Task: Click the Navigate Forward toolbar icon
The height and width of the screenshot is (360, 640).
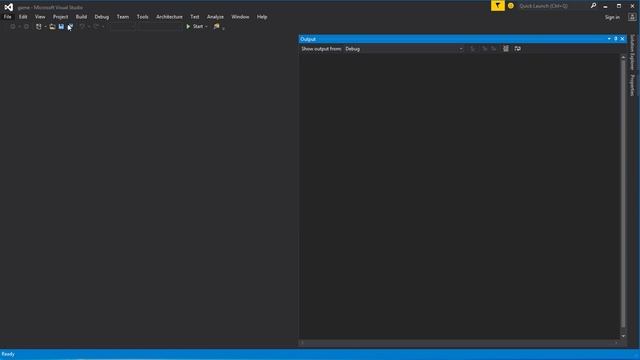Action: tap(26, 27)
